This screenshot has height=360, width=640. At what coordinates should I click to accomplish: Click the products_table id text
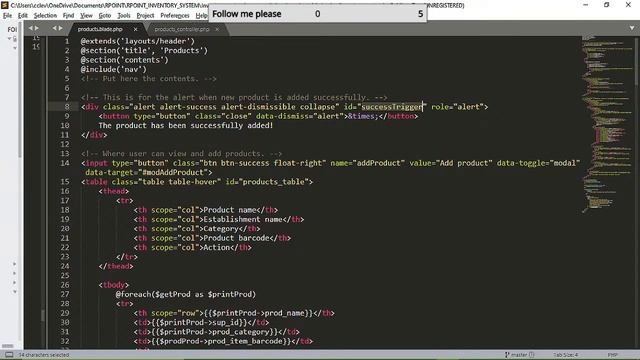pyautogui.click(x=273, y=182)
